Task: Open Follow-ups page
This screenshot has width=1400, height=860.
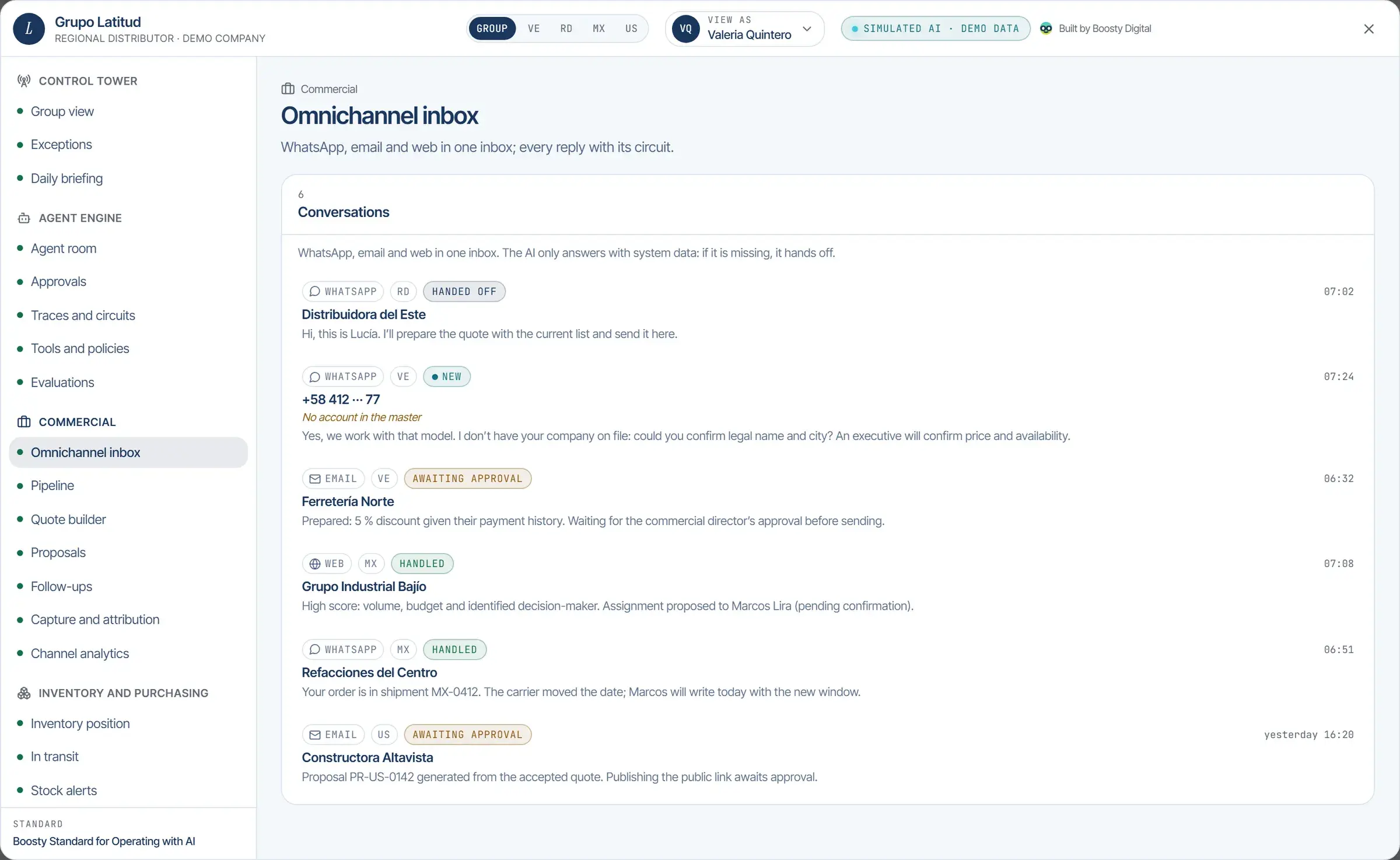Action: [x=128, y=587]
